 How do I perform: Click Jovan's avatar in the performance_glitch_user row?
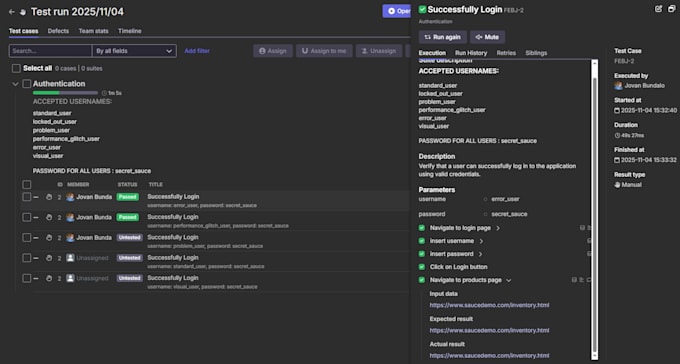click(70, 217)
